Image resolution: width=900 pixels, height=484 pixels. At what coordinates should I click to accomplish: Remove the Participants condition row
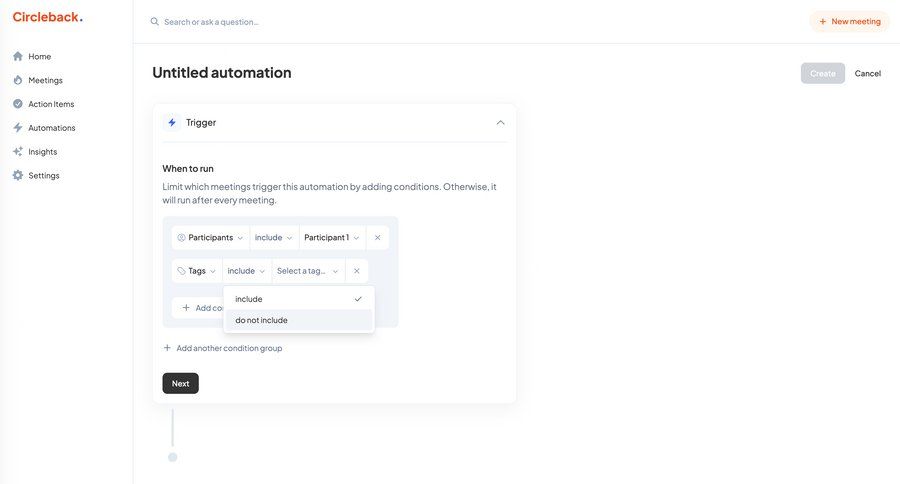pos(377,238)
